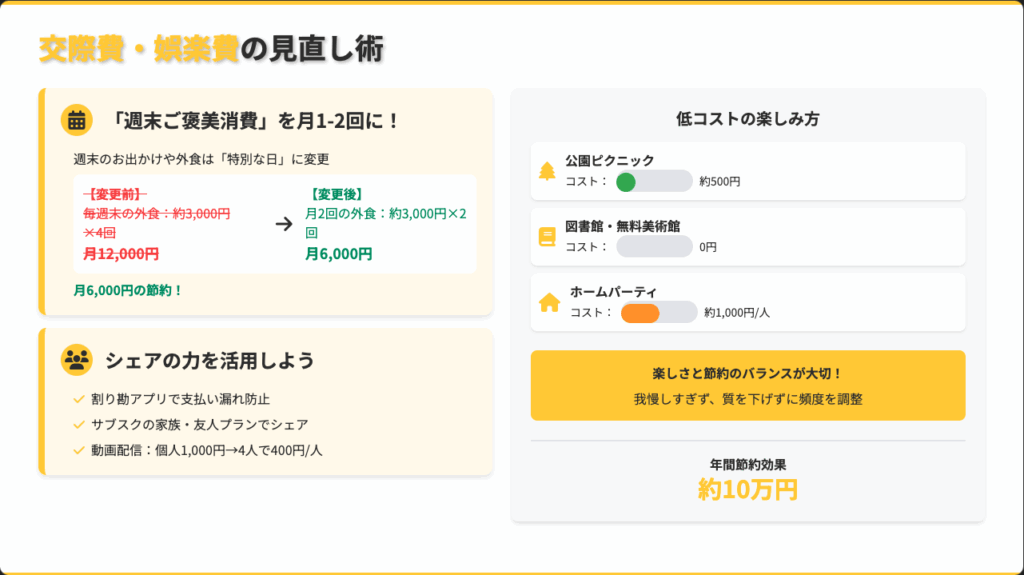Click the 低コストの楽しみ方 heading
The height and width of the screenshot is (575, 1024).
pos(748,119)
